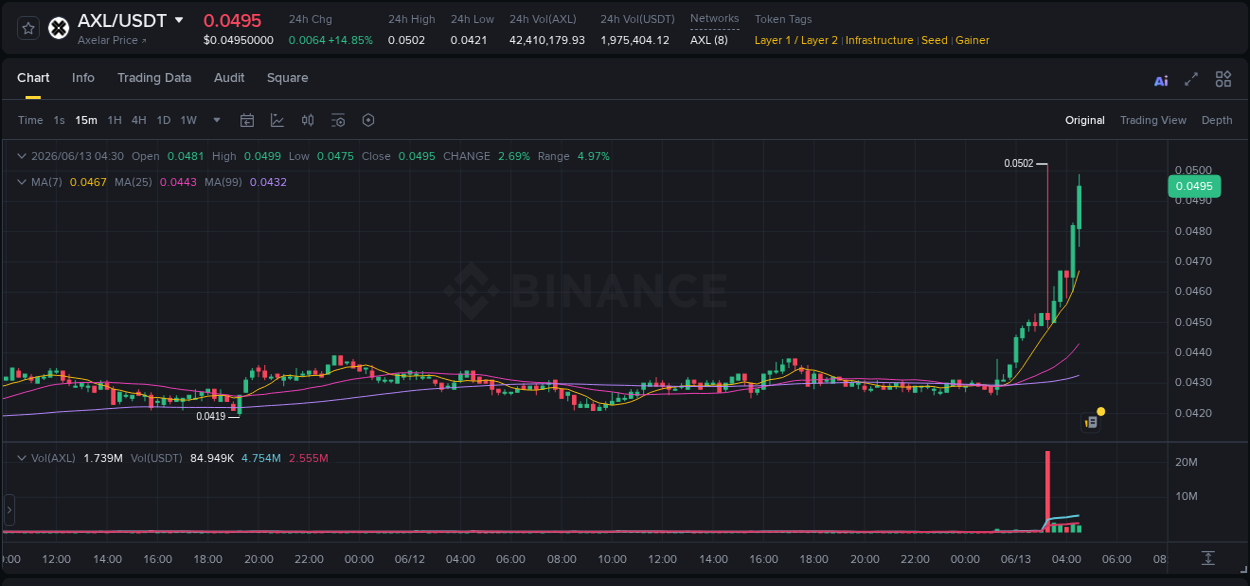Click the auto-fit vertical scale icon
1250x586 pixels.
pos(1208,558)
